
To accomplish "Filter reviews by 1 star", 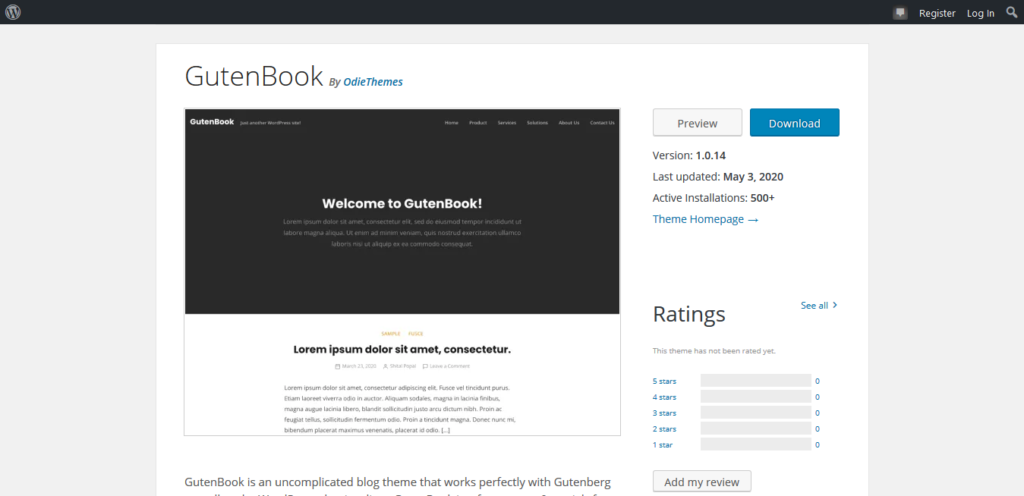I will (663, 445).
